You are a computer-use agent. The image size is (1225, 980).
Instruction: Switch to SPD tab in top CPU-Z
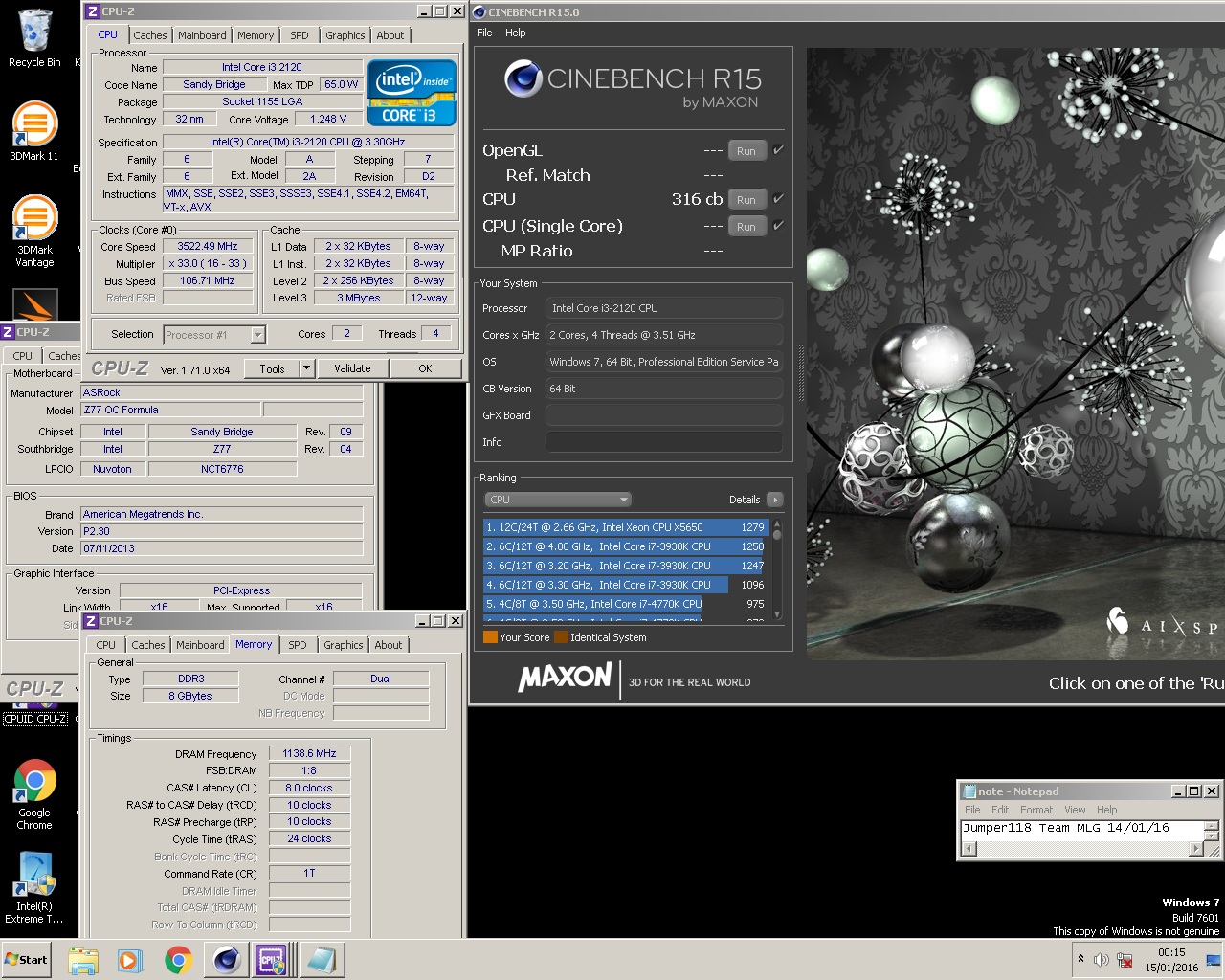coord(300,35)
